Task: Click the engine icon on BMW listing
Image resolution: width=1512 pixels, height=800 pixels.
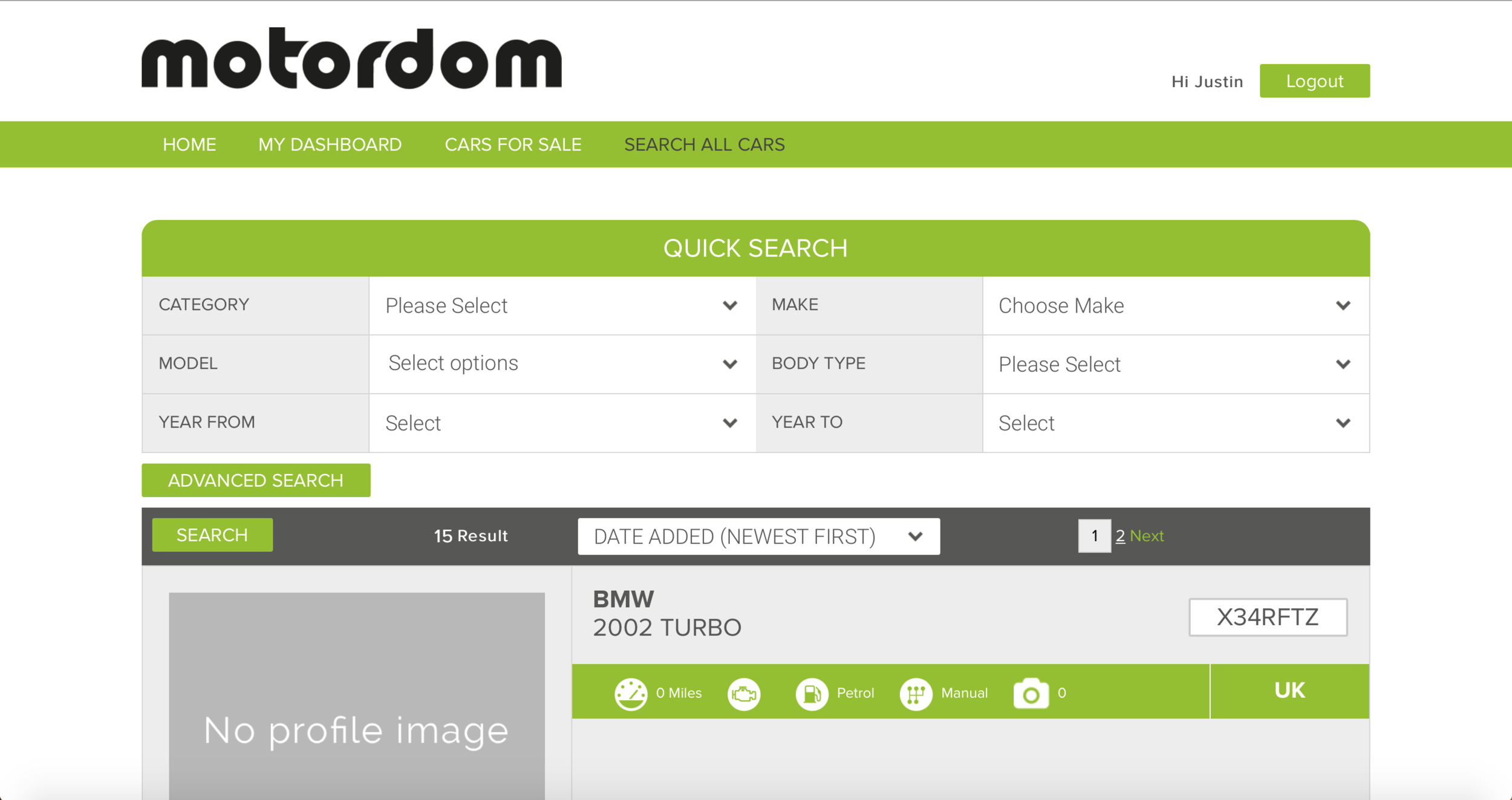Action: pos(744,694)
